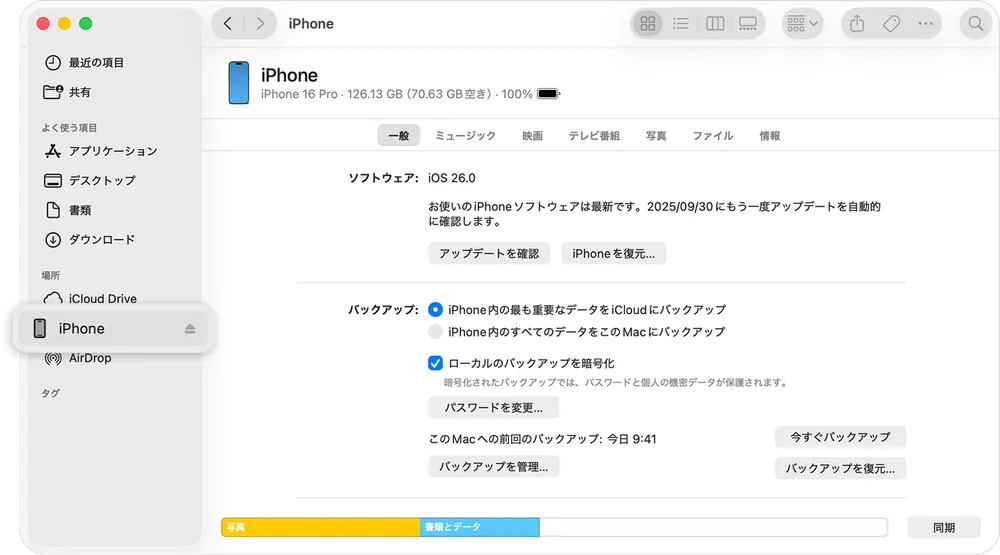The image size is (1000, 555).
Task: Click blue 書類とデータ storage bar segment
Action: (480, 527)
